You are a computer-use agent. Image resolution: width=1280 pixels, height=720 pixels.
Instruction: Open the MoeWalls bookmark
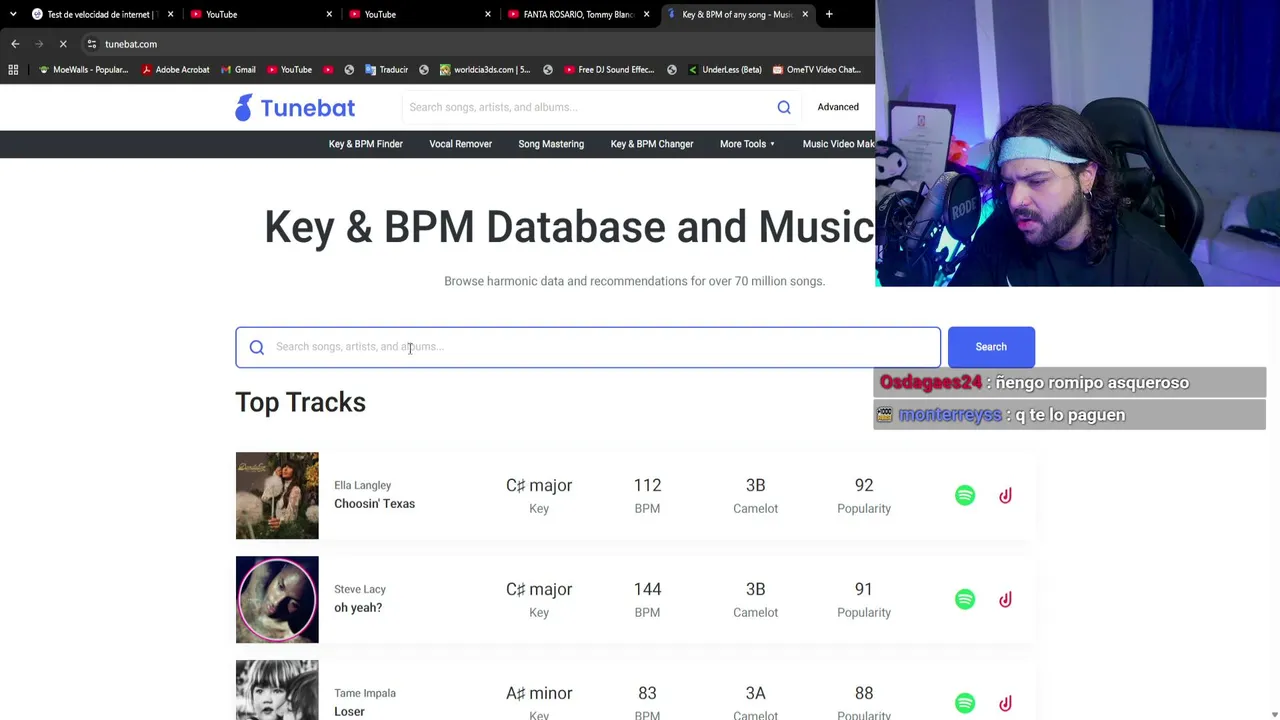(83, 70)
